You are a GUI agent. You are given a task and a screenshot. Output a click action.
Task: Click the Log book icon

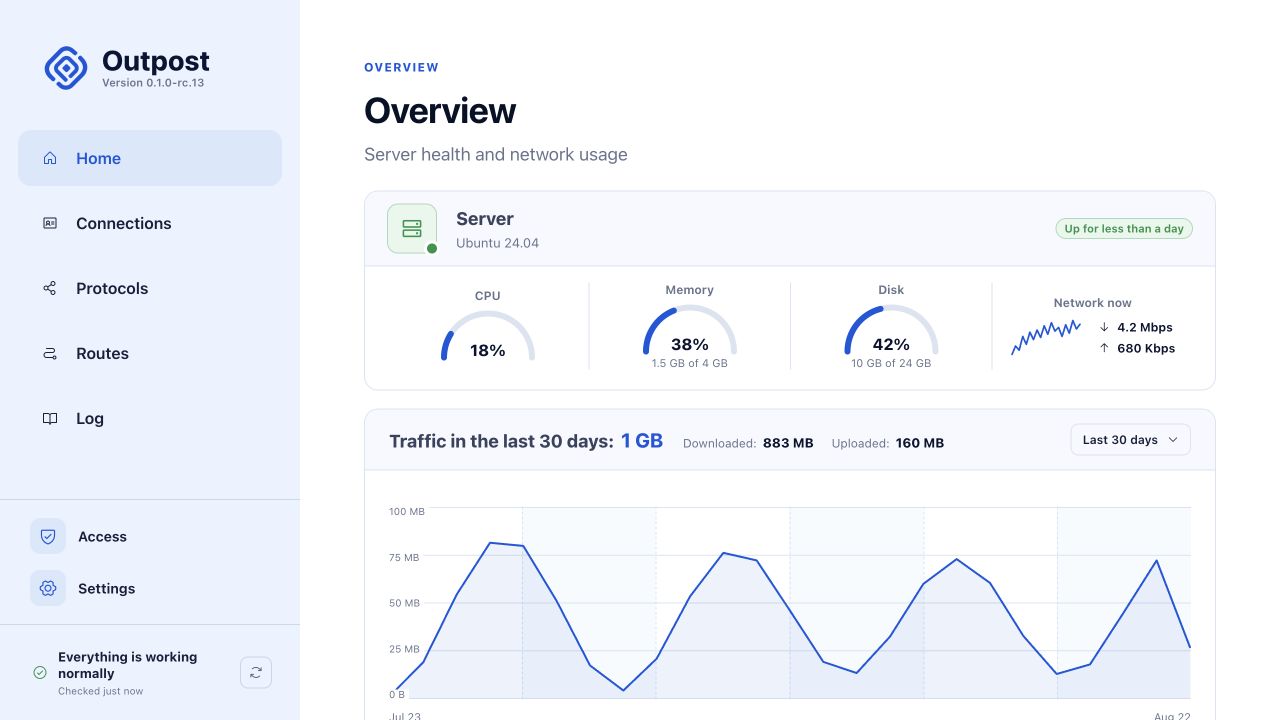coord(50,418)
